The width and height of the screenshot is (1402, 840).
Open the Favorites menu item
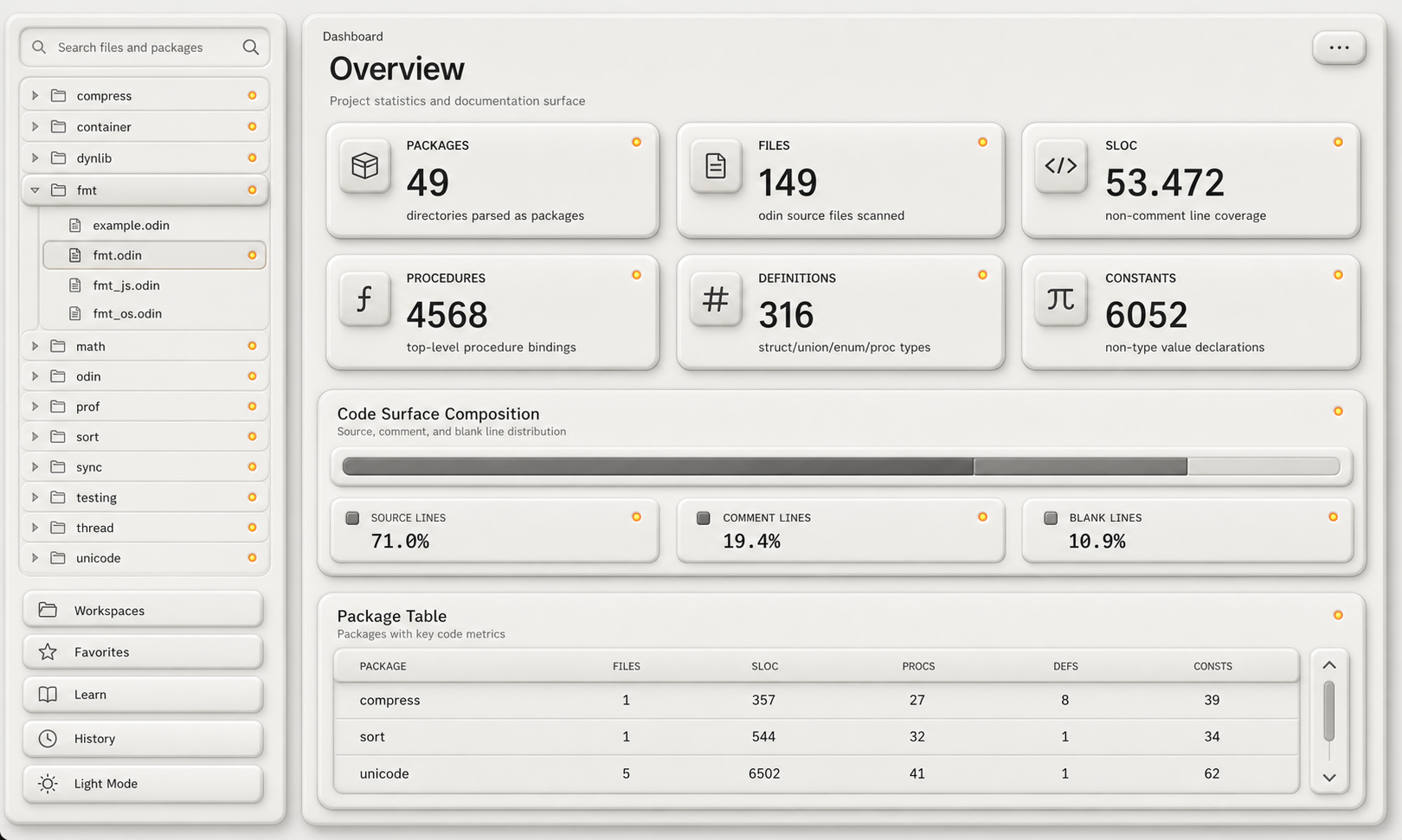click(143, 652)
